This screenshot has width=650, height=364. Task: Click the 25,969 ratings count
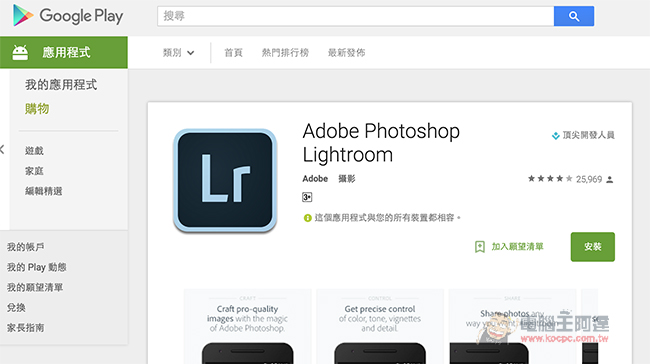[x=589, y=179]
